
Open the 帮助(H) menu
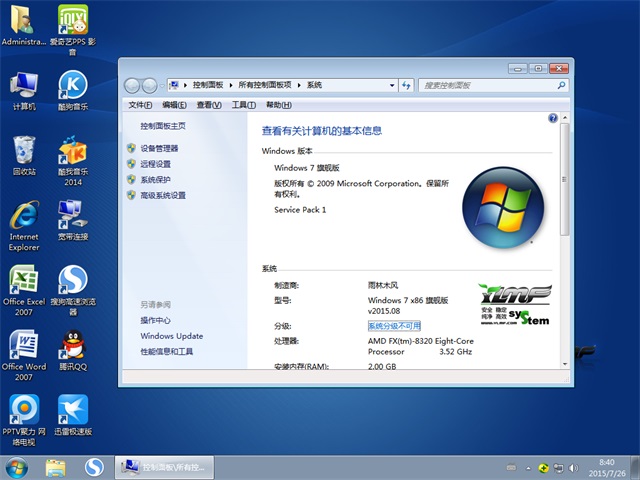pos(279,105)
